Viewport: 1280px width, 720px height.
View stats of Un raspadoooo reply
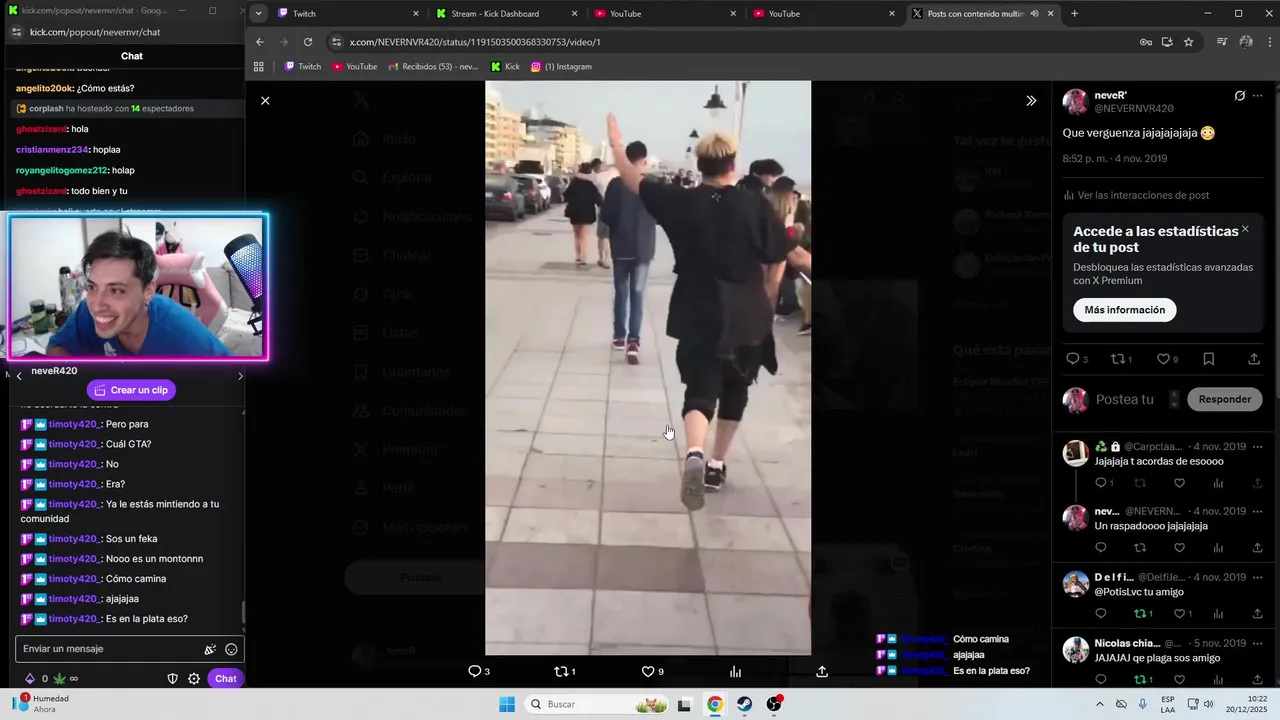[1218, 548]
